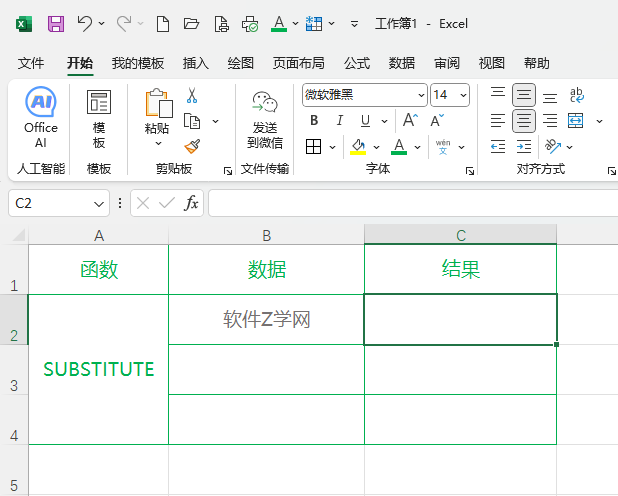This screenshot has height=496, width=618.
Task: Switch to the 公式 Formulas tab
Action: [357, 63]
